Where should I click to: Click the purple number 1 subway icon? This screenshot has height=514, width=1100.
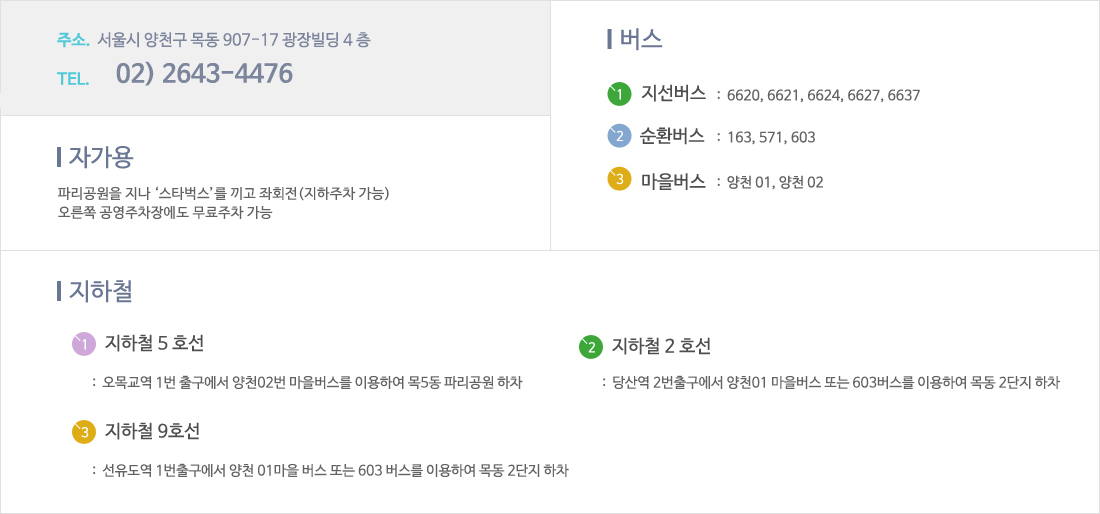point(83,344)
